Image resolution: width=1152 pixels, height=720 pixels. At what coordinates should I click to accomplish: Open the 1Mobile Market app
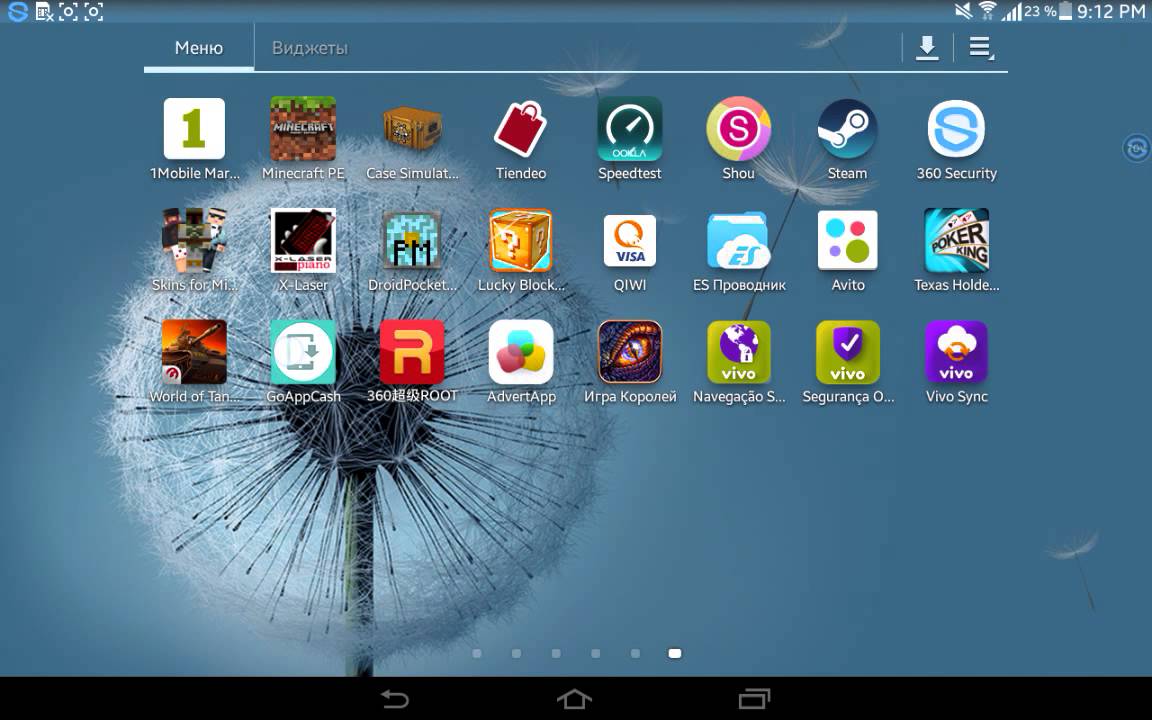tap(194, 129)
